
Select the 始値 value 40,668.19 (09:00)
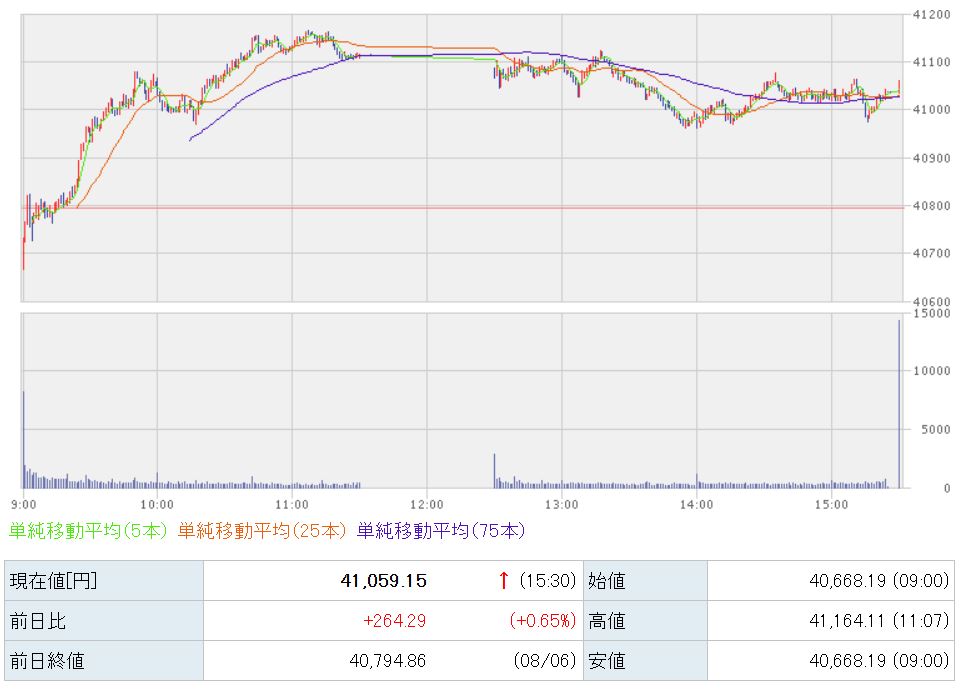coord(879,581)
